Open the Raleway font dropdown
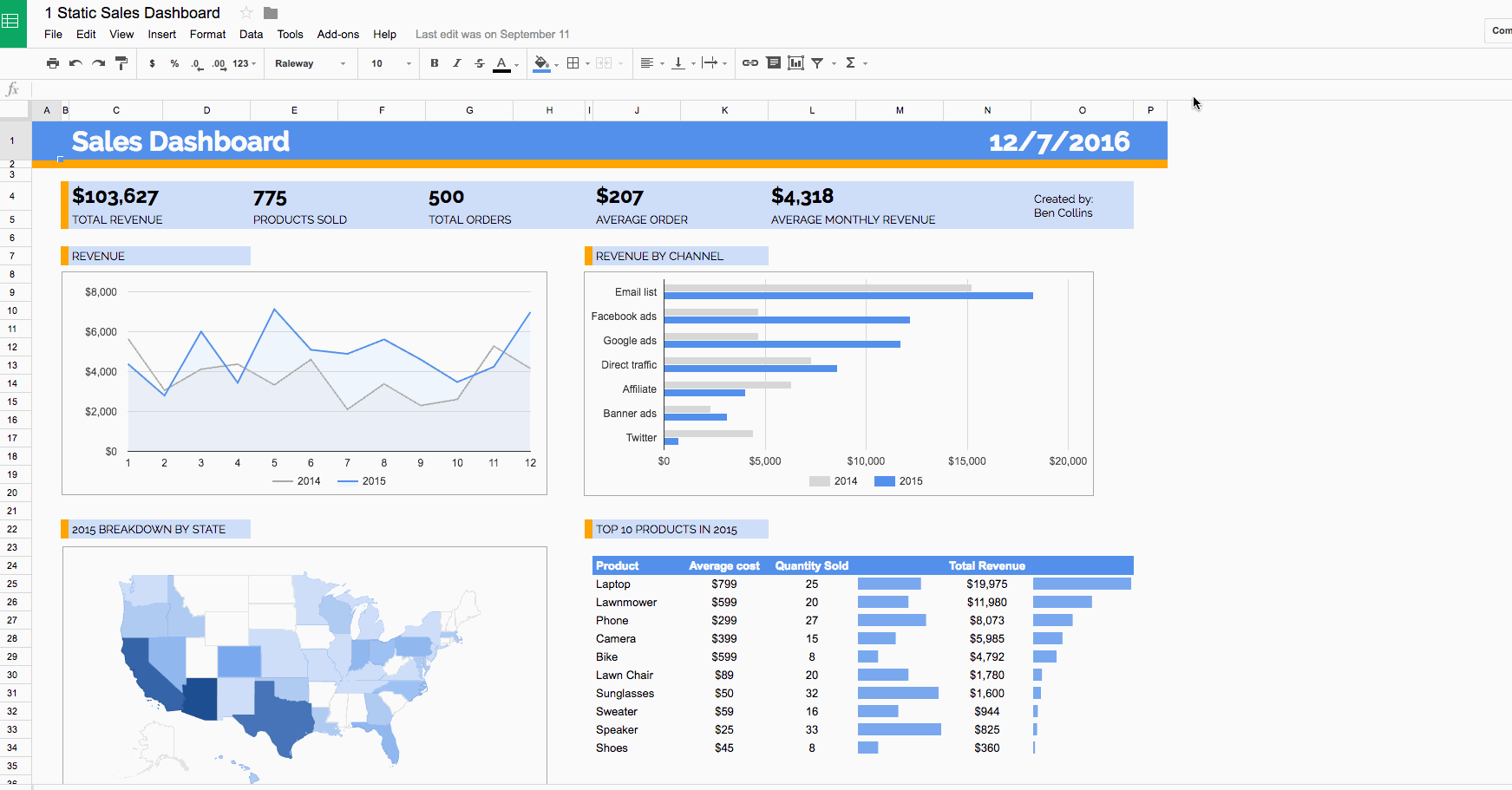1512x790 pixels. [x=310, y=63]
